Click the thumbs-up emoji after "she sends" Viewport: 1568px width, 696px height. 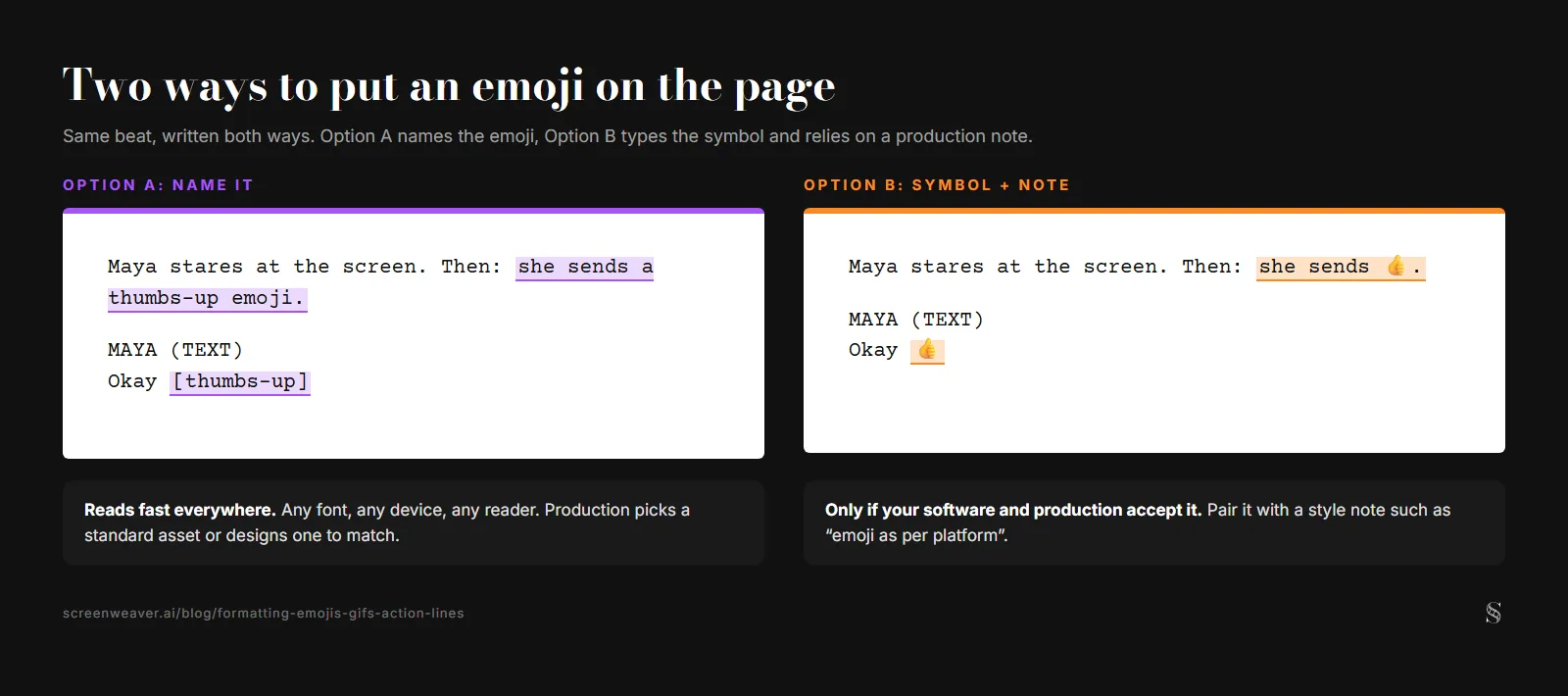click(1396, 267)
